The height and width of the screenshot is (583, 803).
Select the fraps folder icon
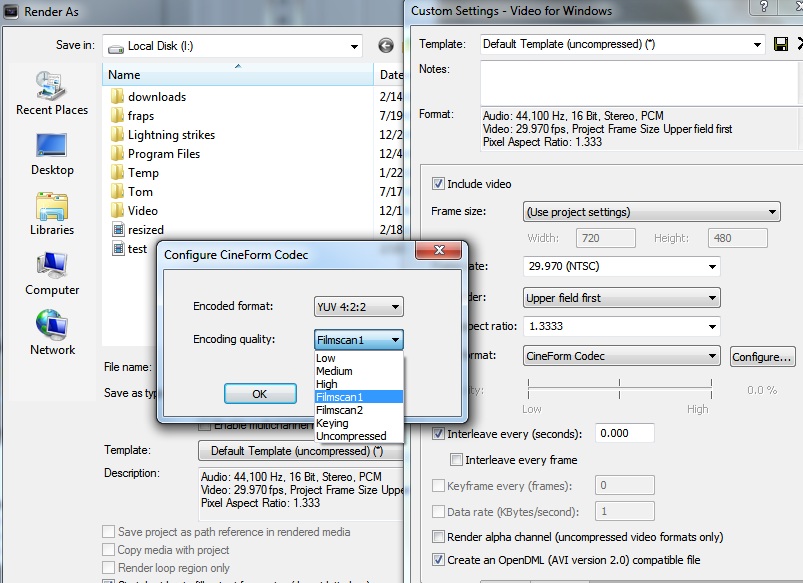tap(118, 115)
